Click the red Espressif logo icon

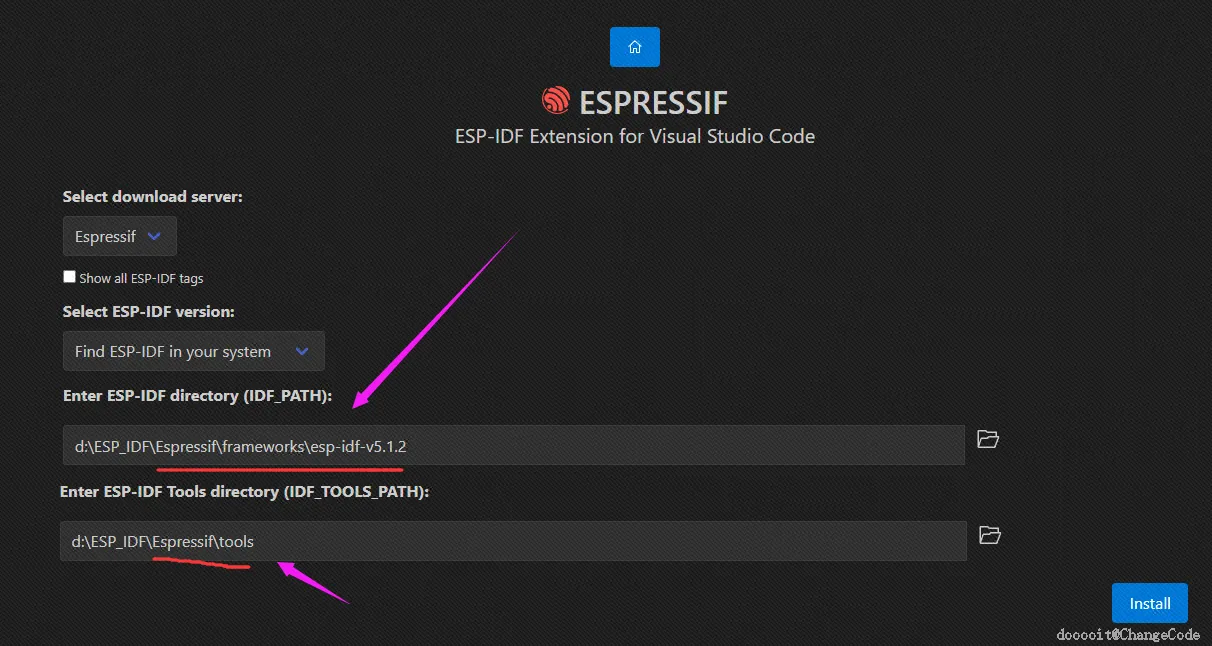point(555,100)
